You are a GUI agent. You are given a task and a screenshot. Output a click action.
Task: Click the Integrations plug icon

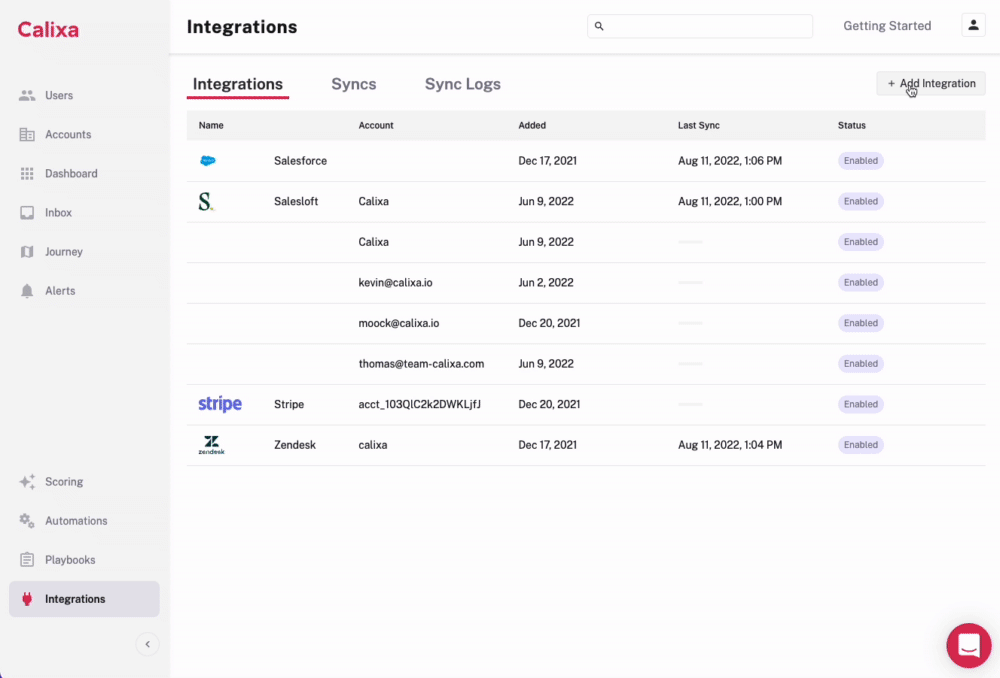[27, 599]
